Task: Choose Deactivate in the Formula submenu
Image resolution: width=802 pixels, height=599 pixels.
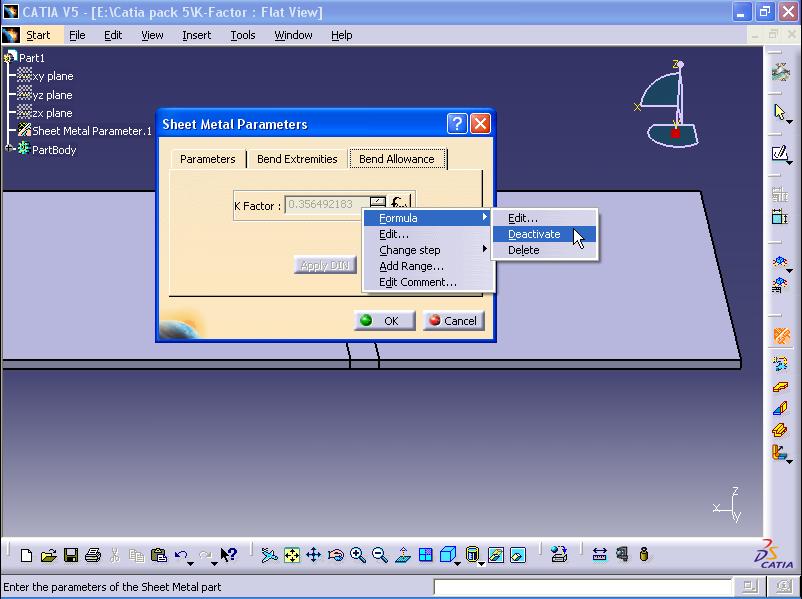Action: coord(545,234)
